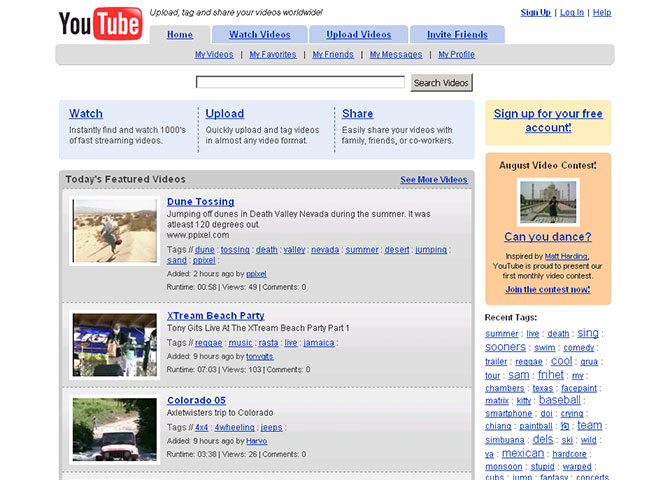Select the smartphone recent tag
Viewport: 670px width, 480px height.
point(508,414)
